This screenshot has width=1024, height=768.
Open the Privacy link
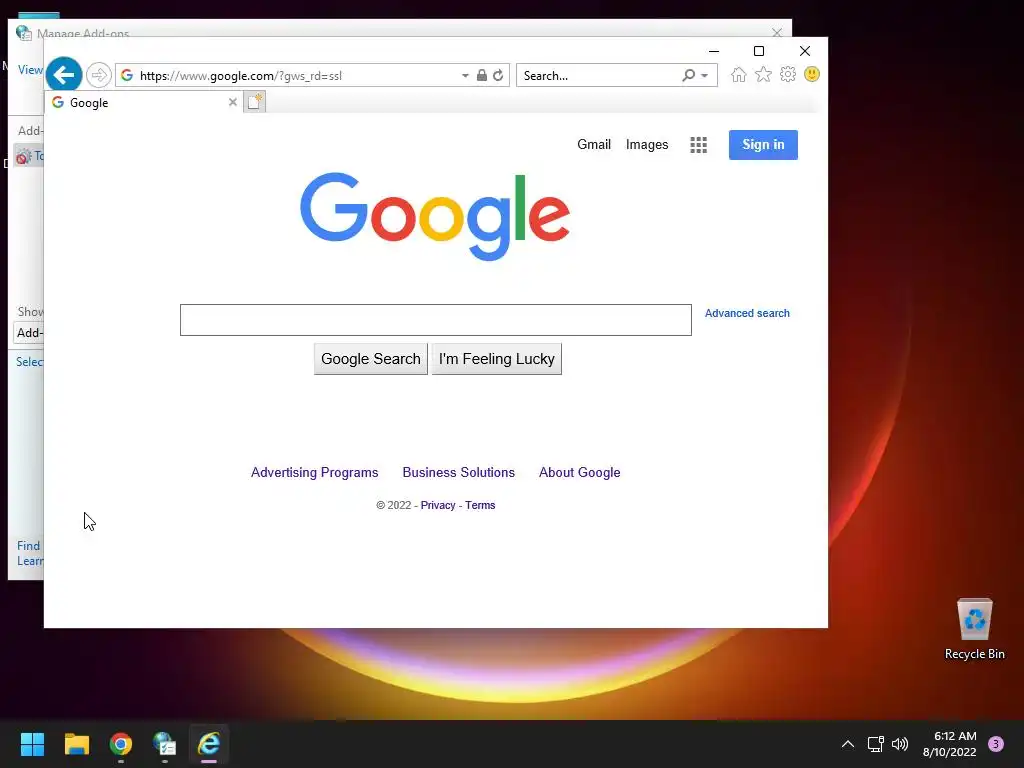tap(438, 505)
